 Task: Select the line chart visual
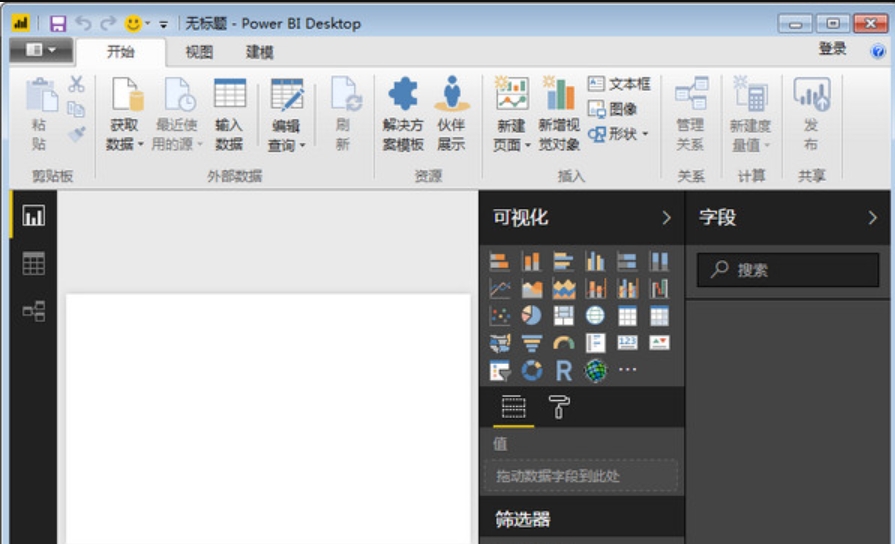(x=499, y=289)
